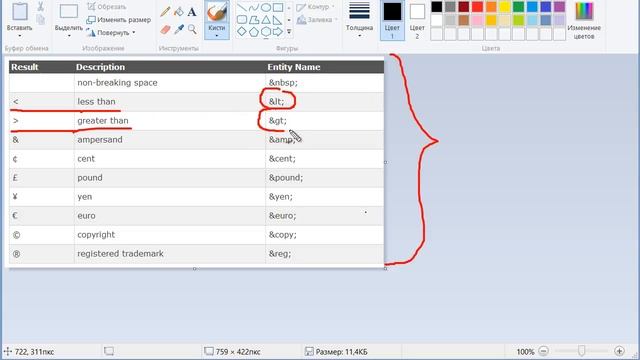Pick the Rectangle shape

pyautogui.click(x=278, y=7)
